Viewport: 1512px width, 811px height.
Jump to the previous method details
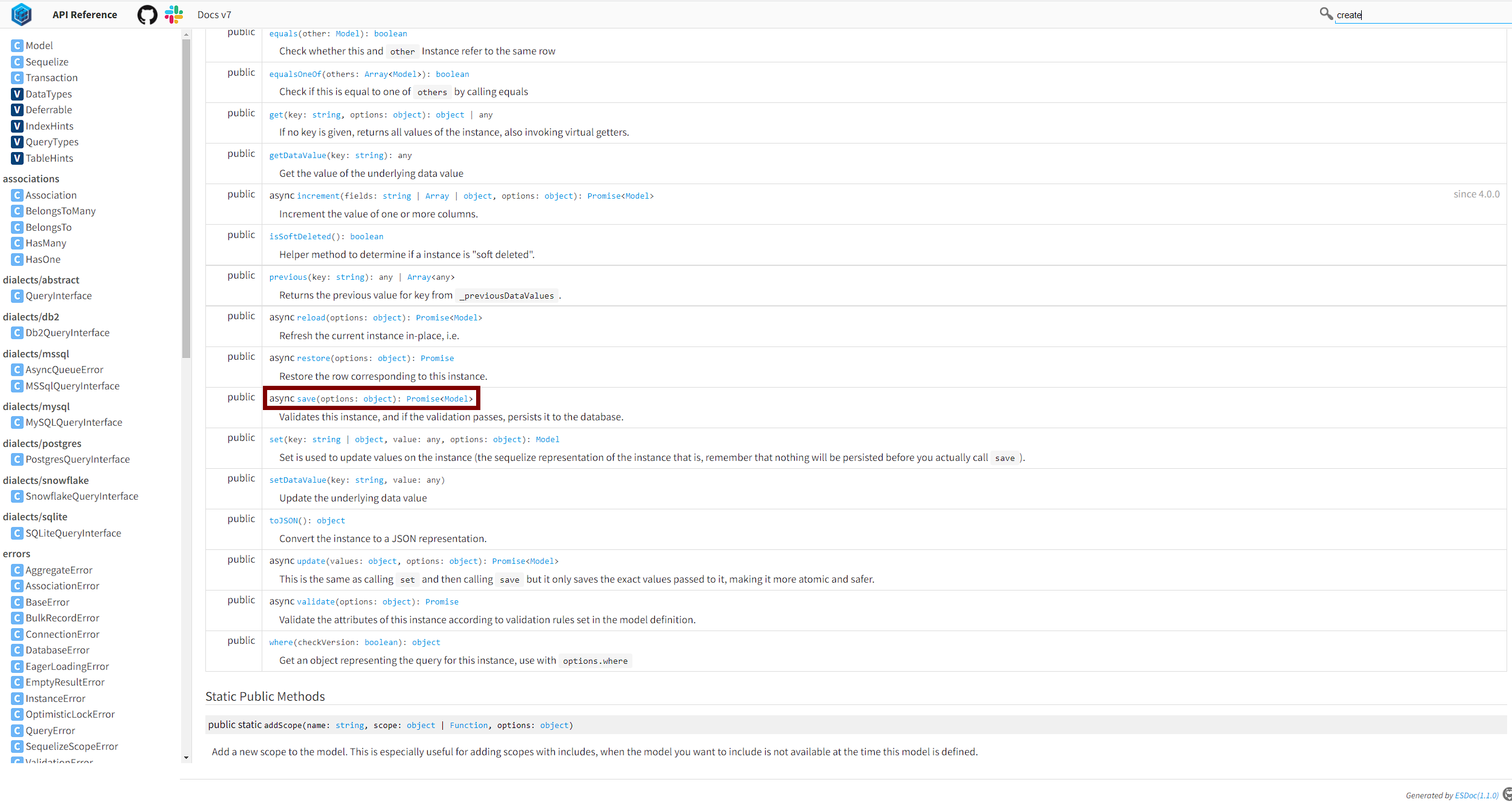(x=288, y=277)
